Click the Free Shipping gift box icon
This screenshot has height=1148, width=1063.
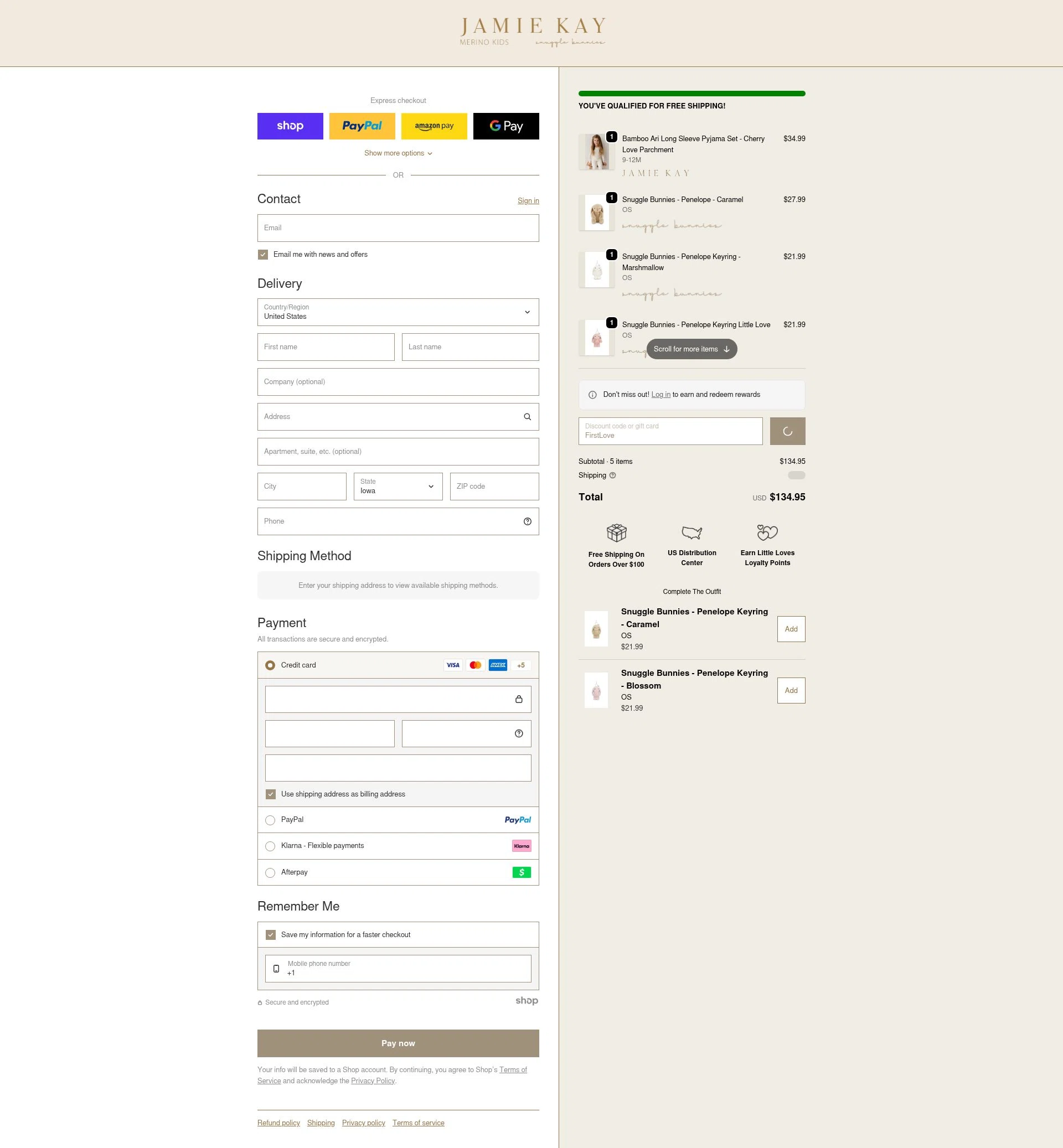616,532
